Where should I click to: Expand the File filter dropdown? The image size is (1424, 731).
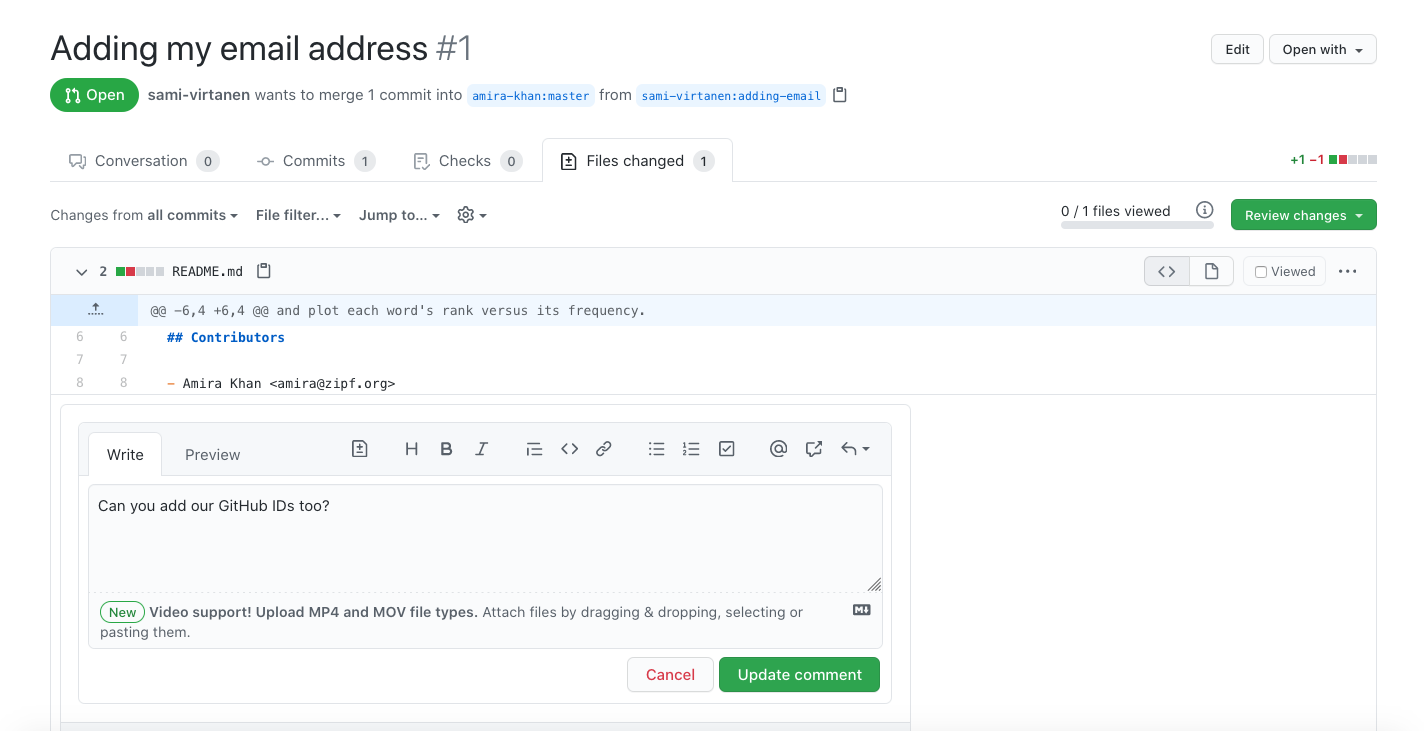pyautogui.click(x=298, y=215)
